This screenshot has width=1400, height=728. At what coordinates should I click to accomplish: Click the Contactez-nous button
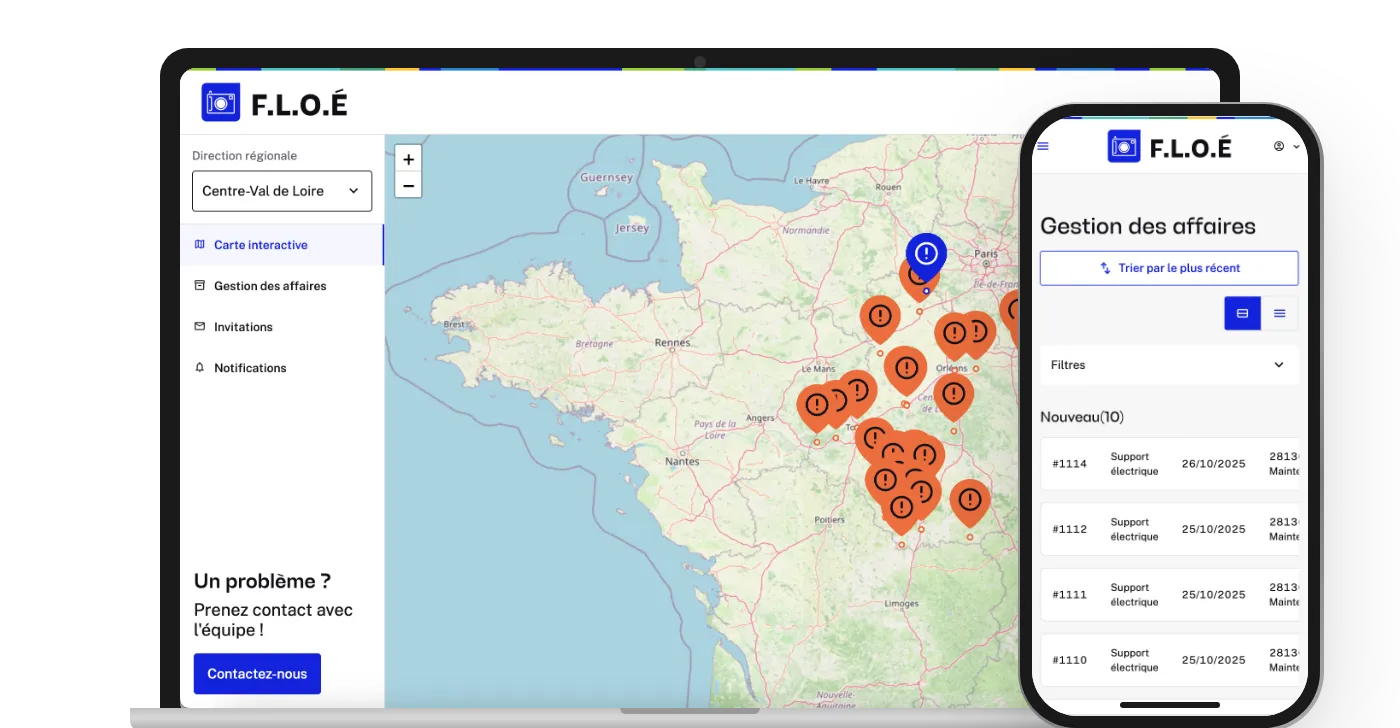point(256,673)
